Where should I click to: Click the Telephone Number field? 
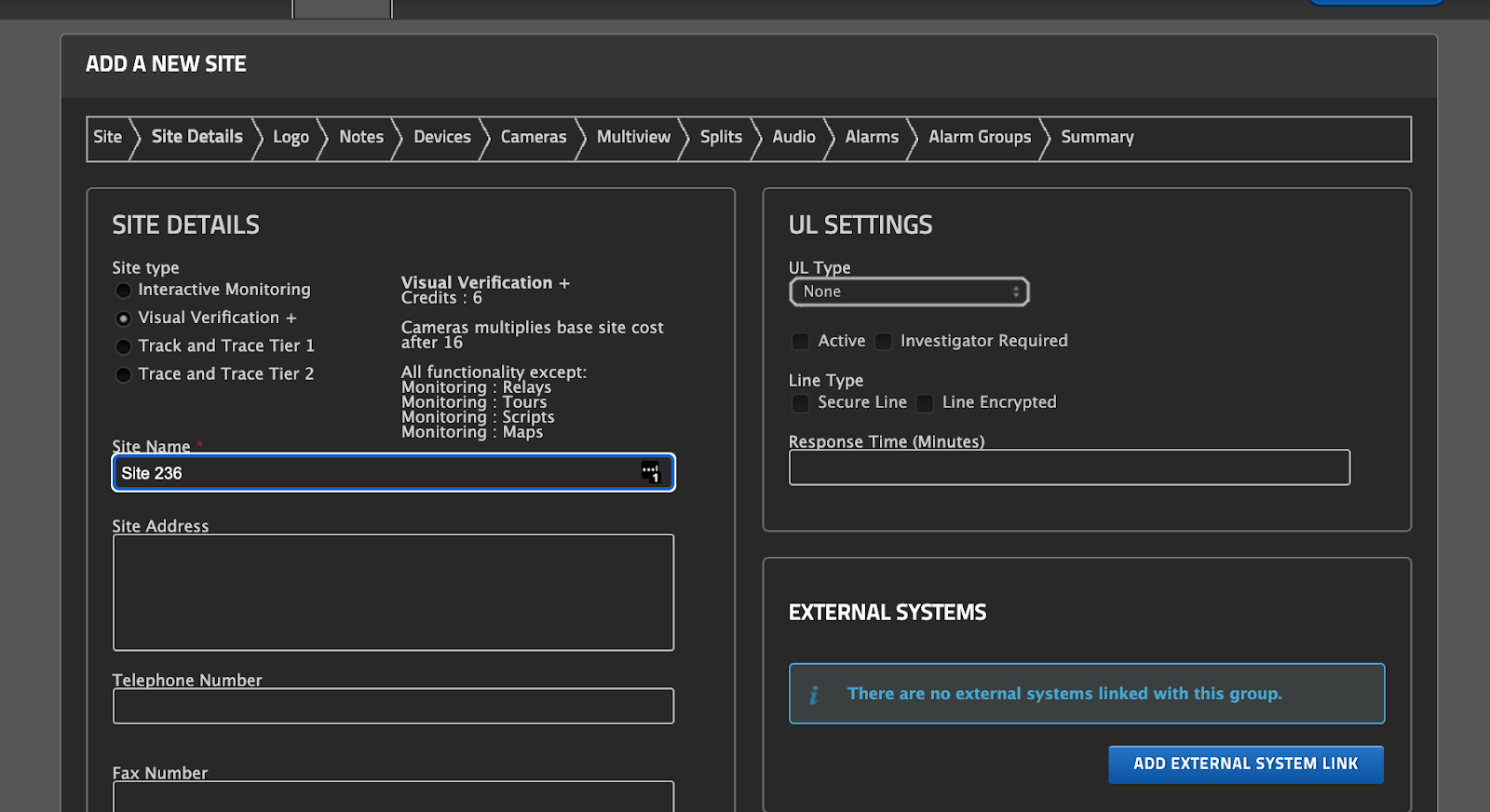coord(393,706)
